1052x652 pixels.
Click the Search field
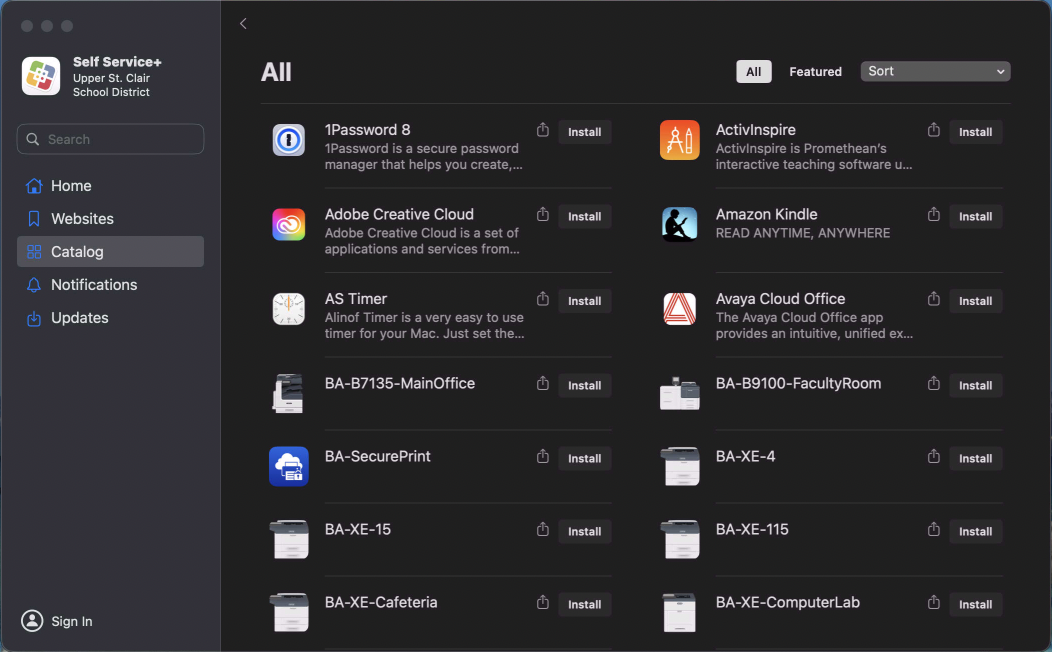pyautogui.click(x=110, y=139)
